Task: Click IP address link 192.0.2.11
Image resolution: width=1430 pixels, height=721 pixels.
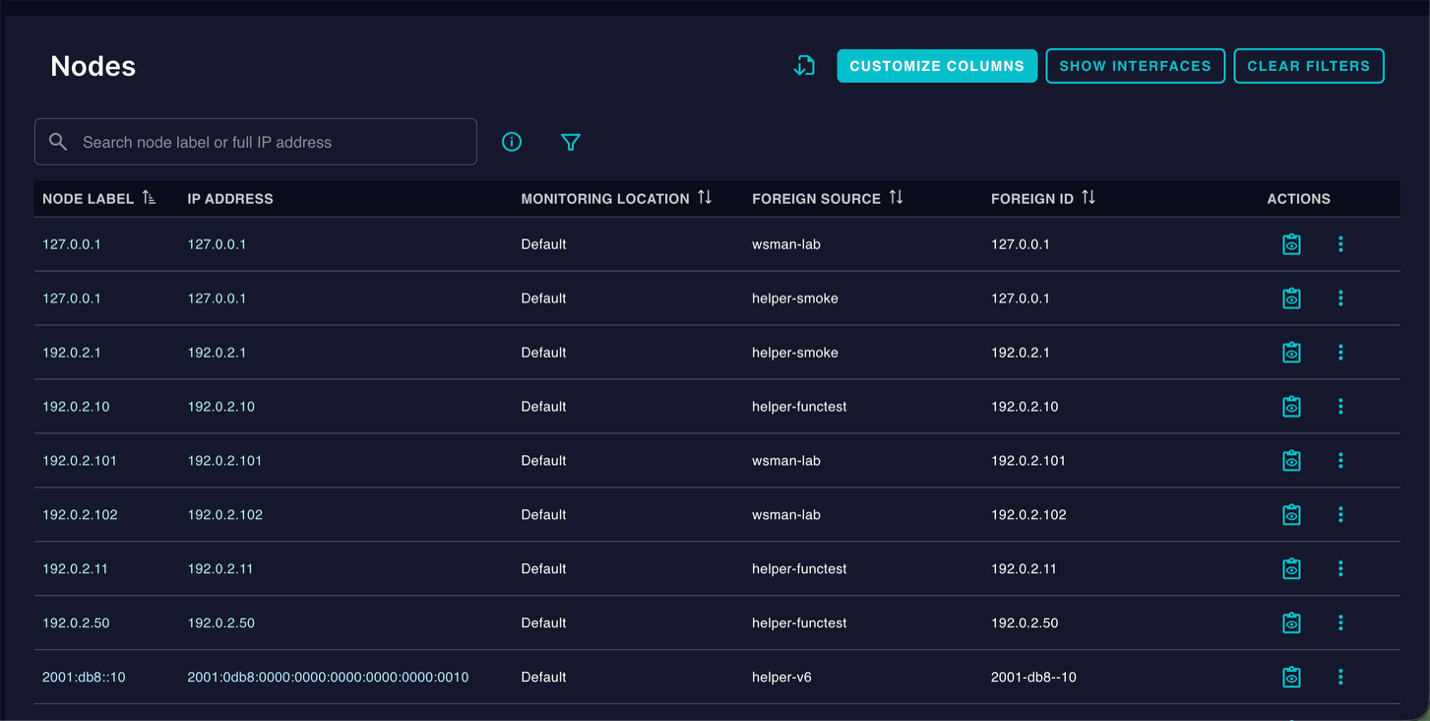Action: tap(220, 568)
